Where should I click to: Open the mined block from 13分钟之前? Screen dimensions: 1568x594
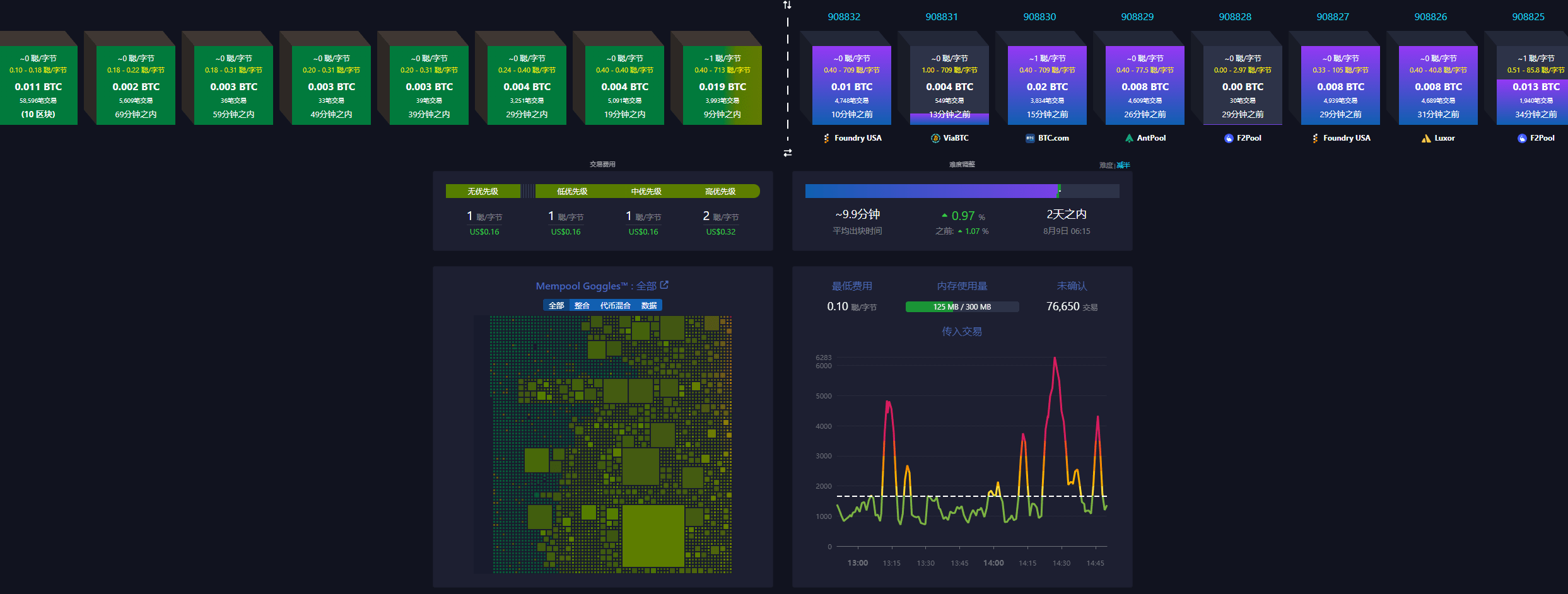(x=949, y=85)
